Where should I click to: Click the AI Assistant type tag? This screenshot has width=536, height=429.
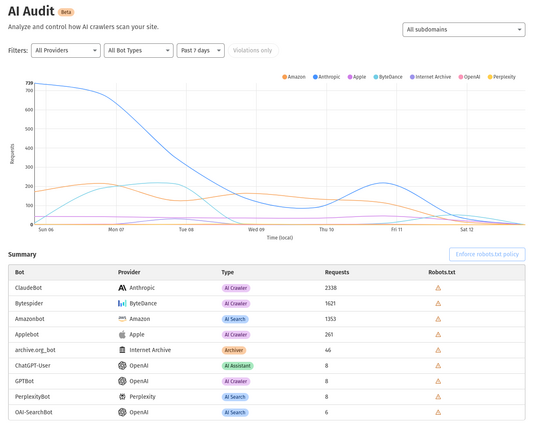tap(238, 366)
